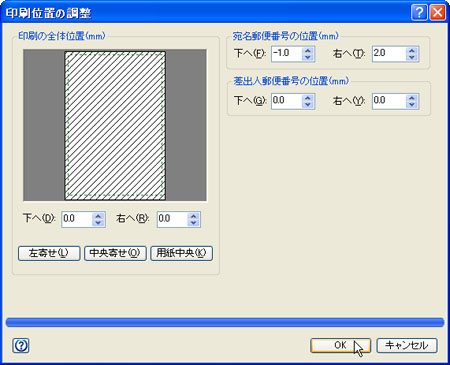Click the hatched print area preview

pos(115,125)
